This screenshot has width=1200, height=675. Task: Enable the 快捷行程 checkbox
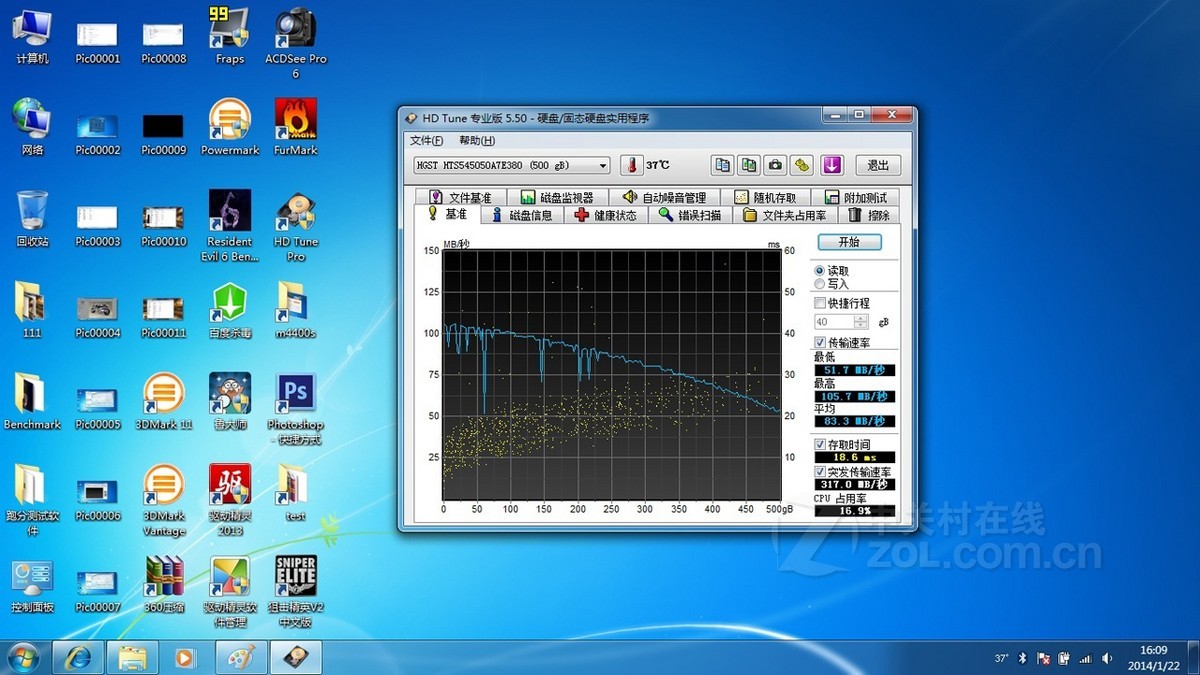(x=820, y=303)
